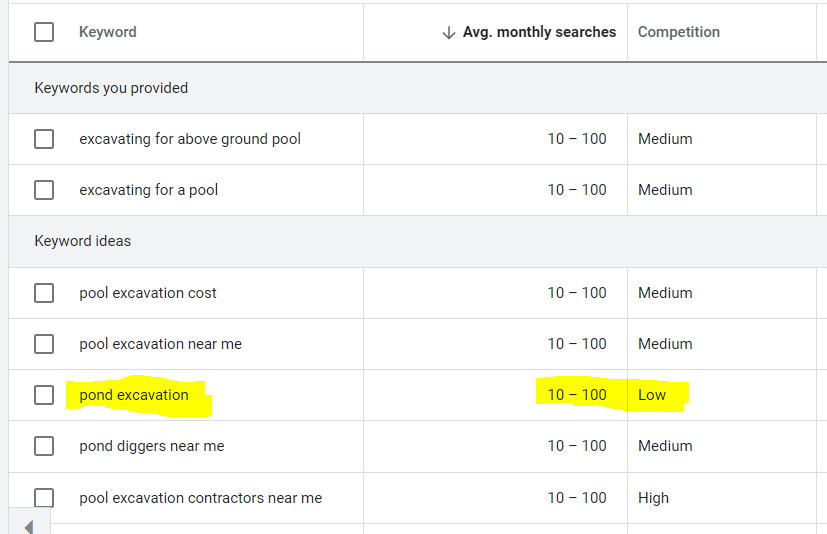Image resolution: width=827 pixels, height=534 pixels.
Task: Select the excavating for a pool checkbox
Action: click(x=44, y=190)
